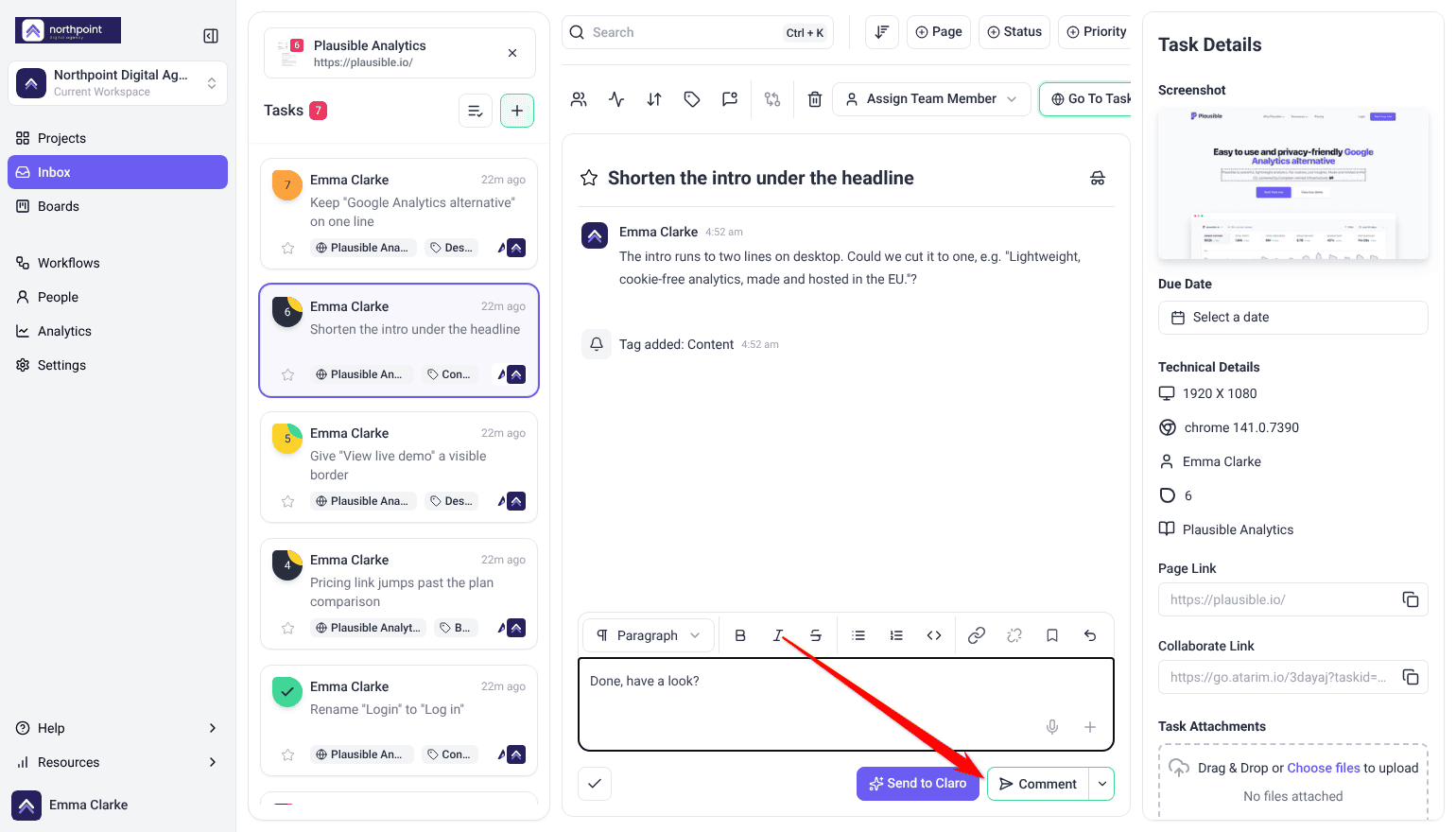The height and width of the screenshot is (832, 1456).
Task: Click the bookmark icon in editor toolbar
Action: click(x=1052, y=635)
